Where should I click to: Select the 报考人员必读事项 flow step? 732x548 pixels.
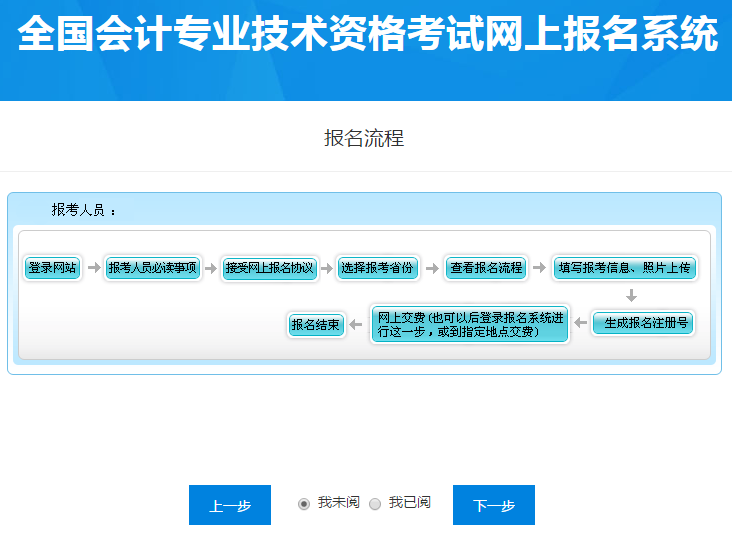(152, 268)
